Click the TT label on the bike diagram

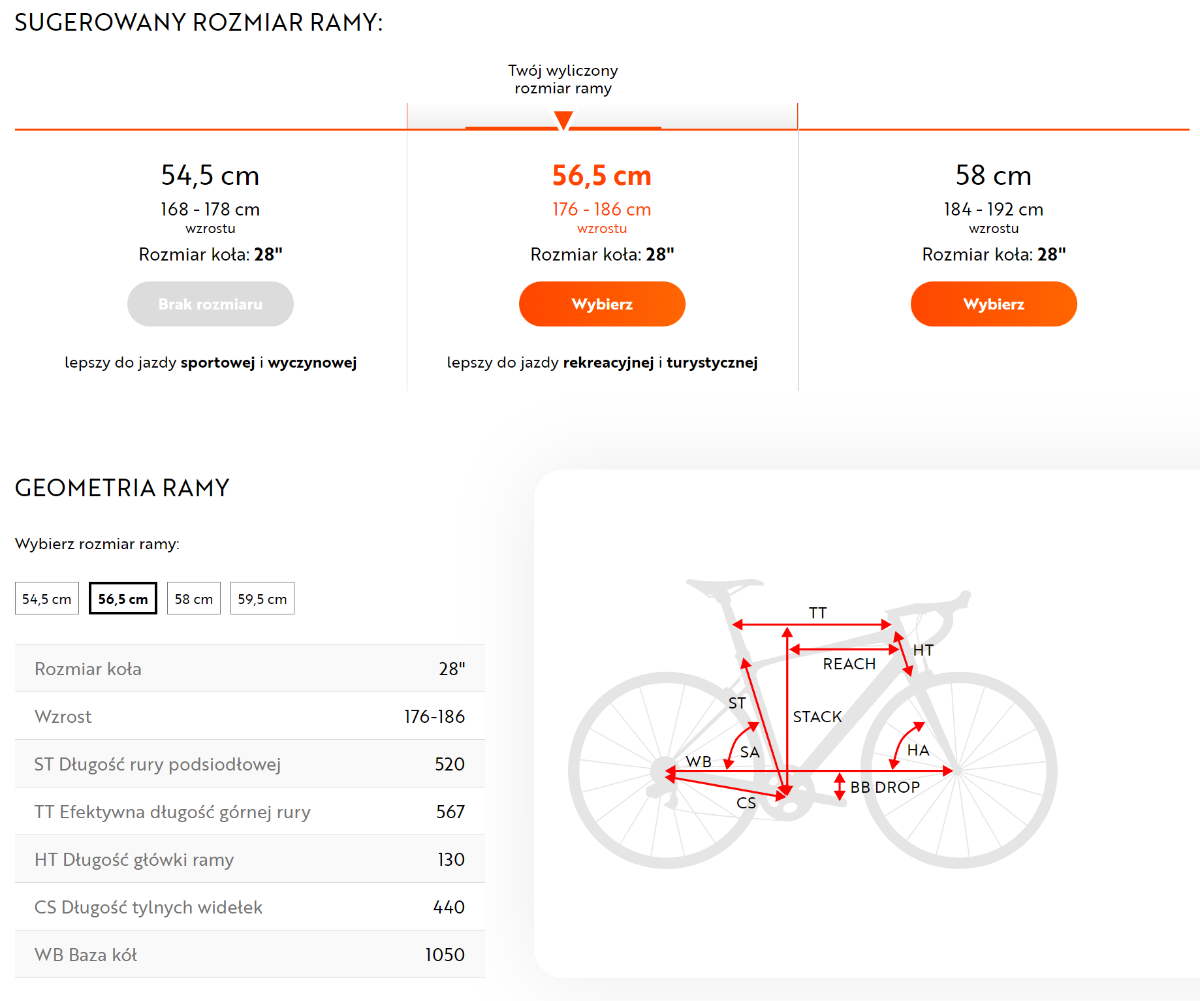(x=818, y=612)
